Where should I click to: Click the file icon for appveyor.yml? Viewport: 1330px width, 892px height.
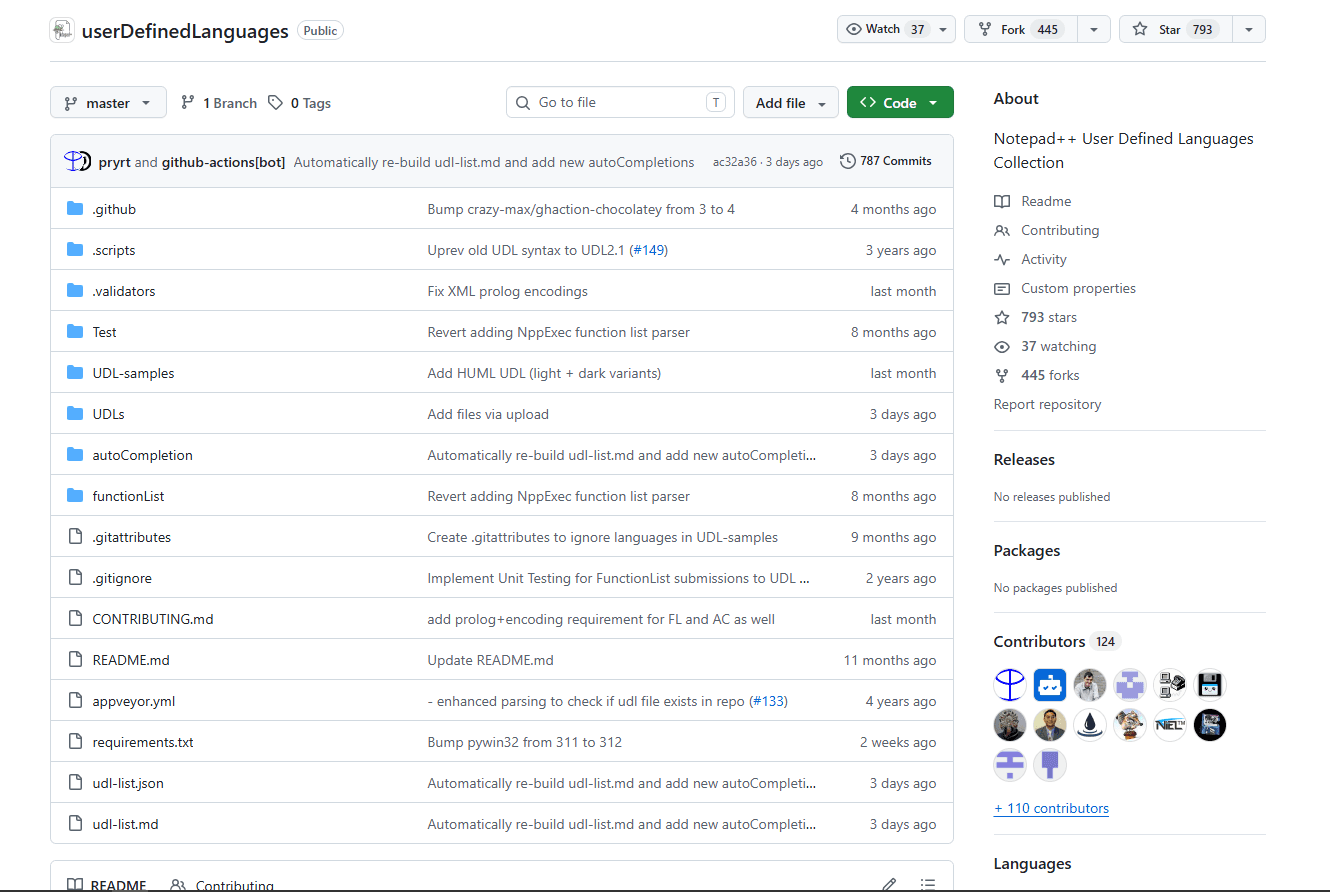click(75, 701)
